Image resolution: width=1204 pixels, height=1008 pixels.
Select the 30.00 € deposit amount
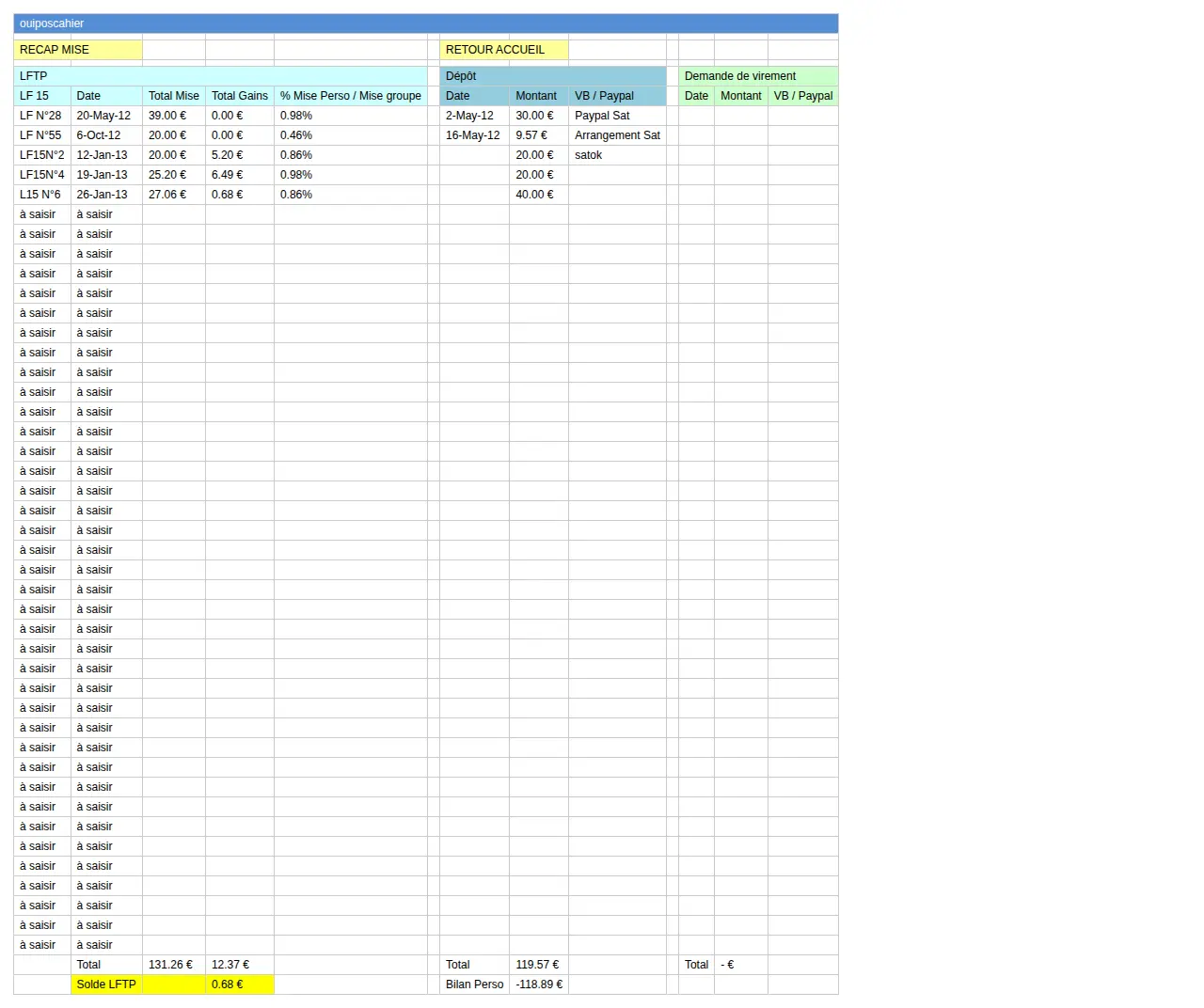[x=539, y=116]
